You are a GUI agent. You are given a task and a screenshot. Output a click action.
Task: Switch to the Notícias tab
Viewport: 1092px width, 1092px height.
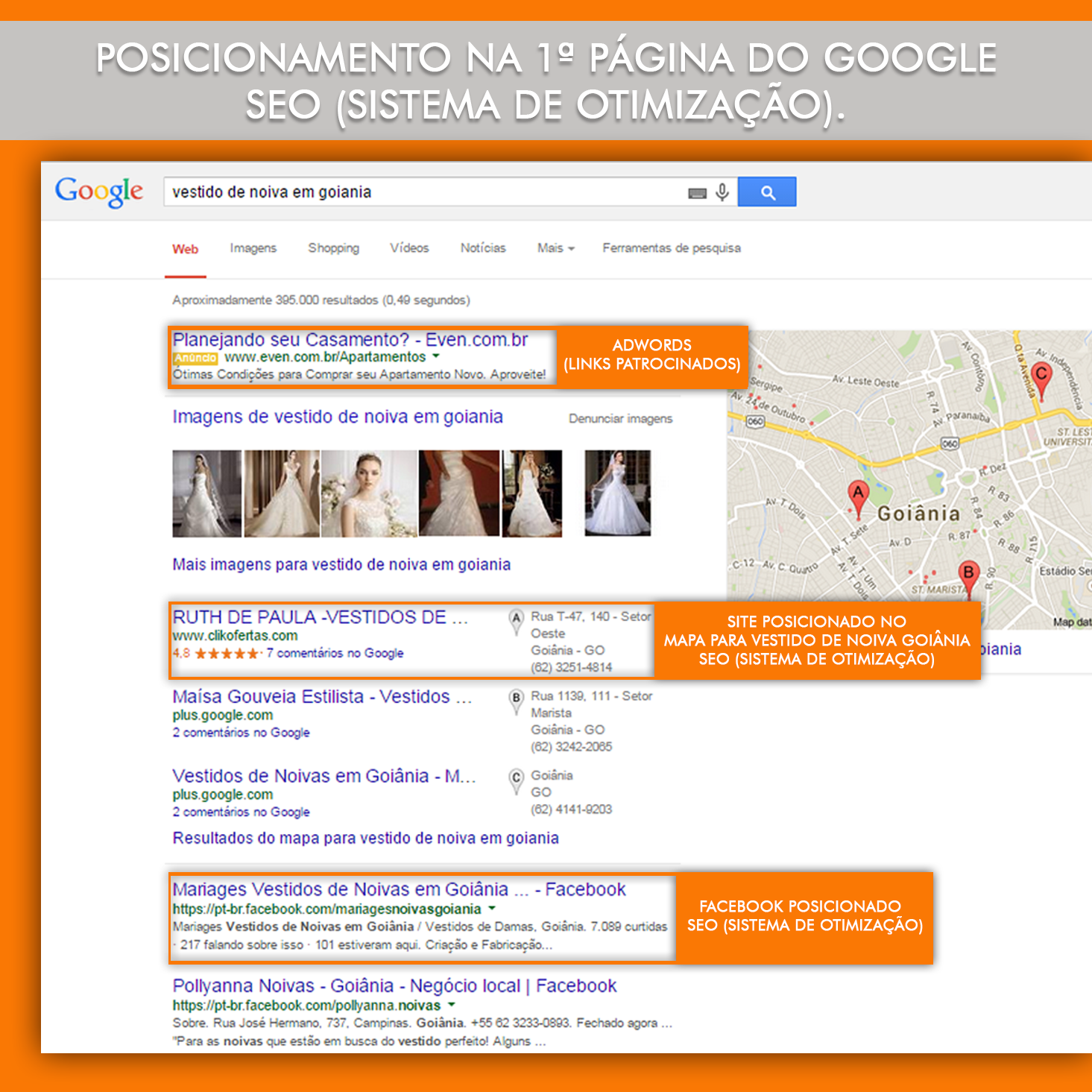tap(483, 248)
